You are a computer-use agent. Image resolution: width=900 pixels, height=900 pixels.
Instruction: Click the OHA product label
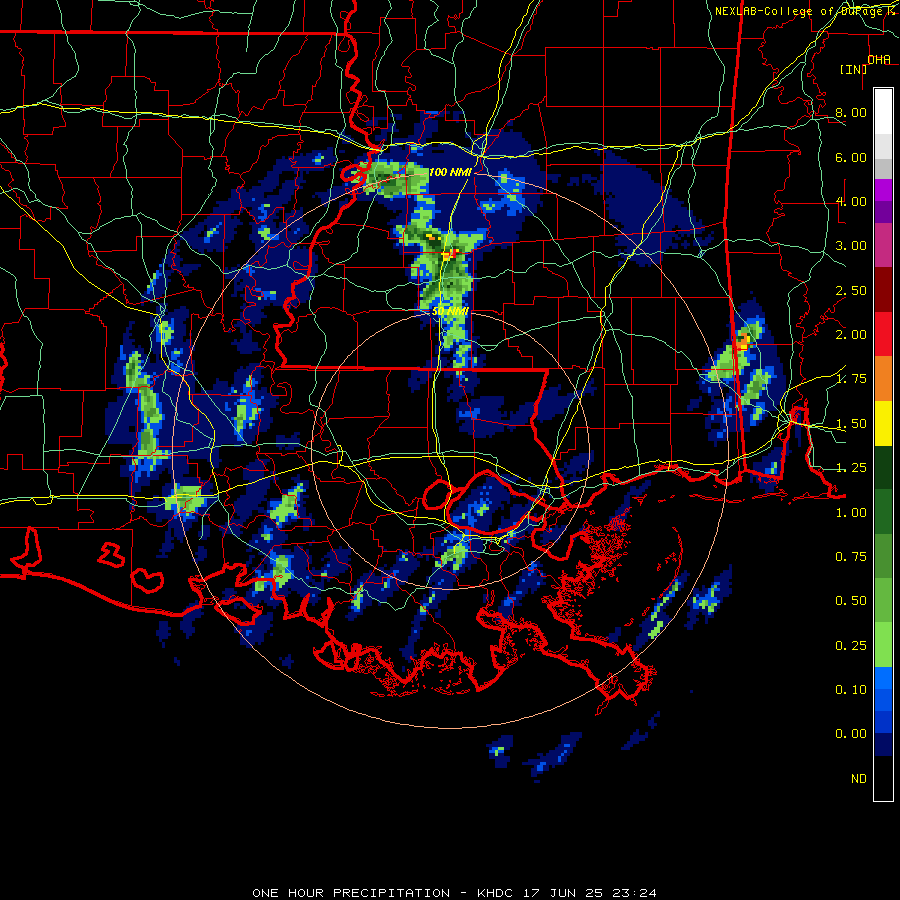pyautogui.click(x=879, y=60)
